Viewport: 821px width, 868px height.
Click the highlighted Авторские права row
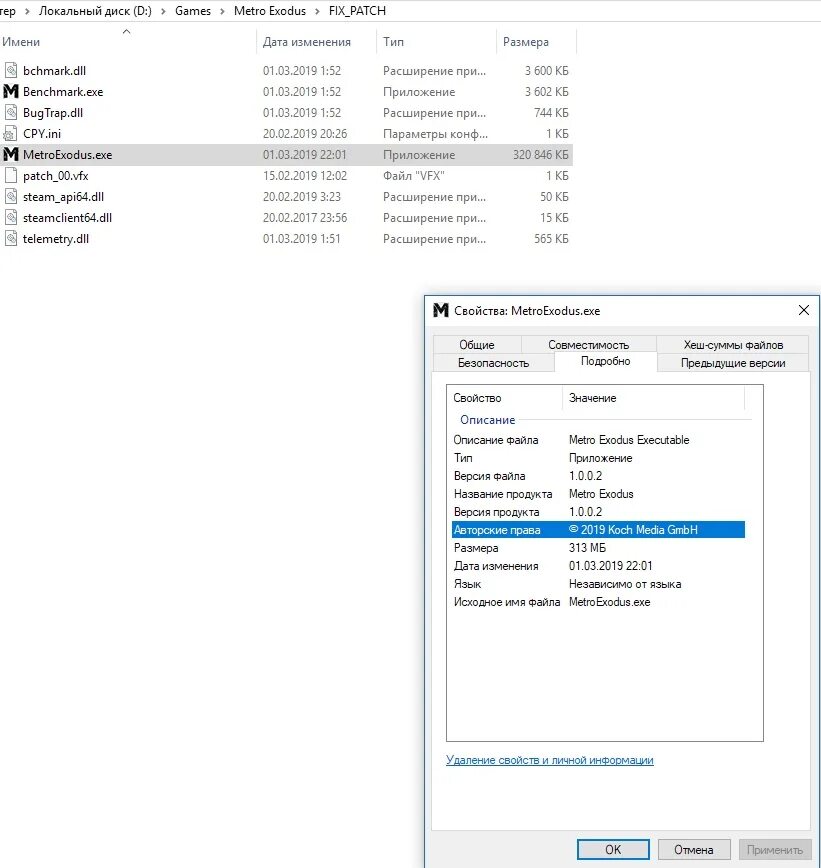click(x=598, y=530)
